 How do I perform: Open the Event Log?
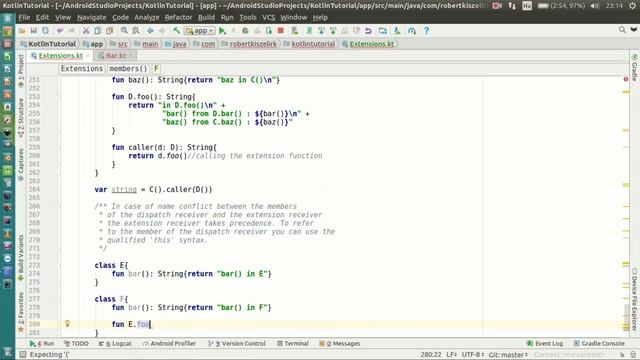point(545,344)
